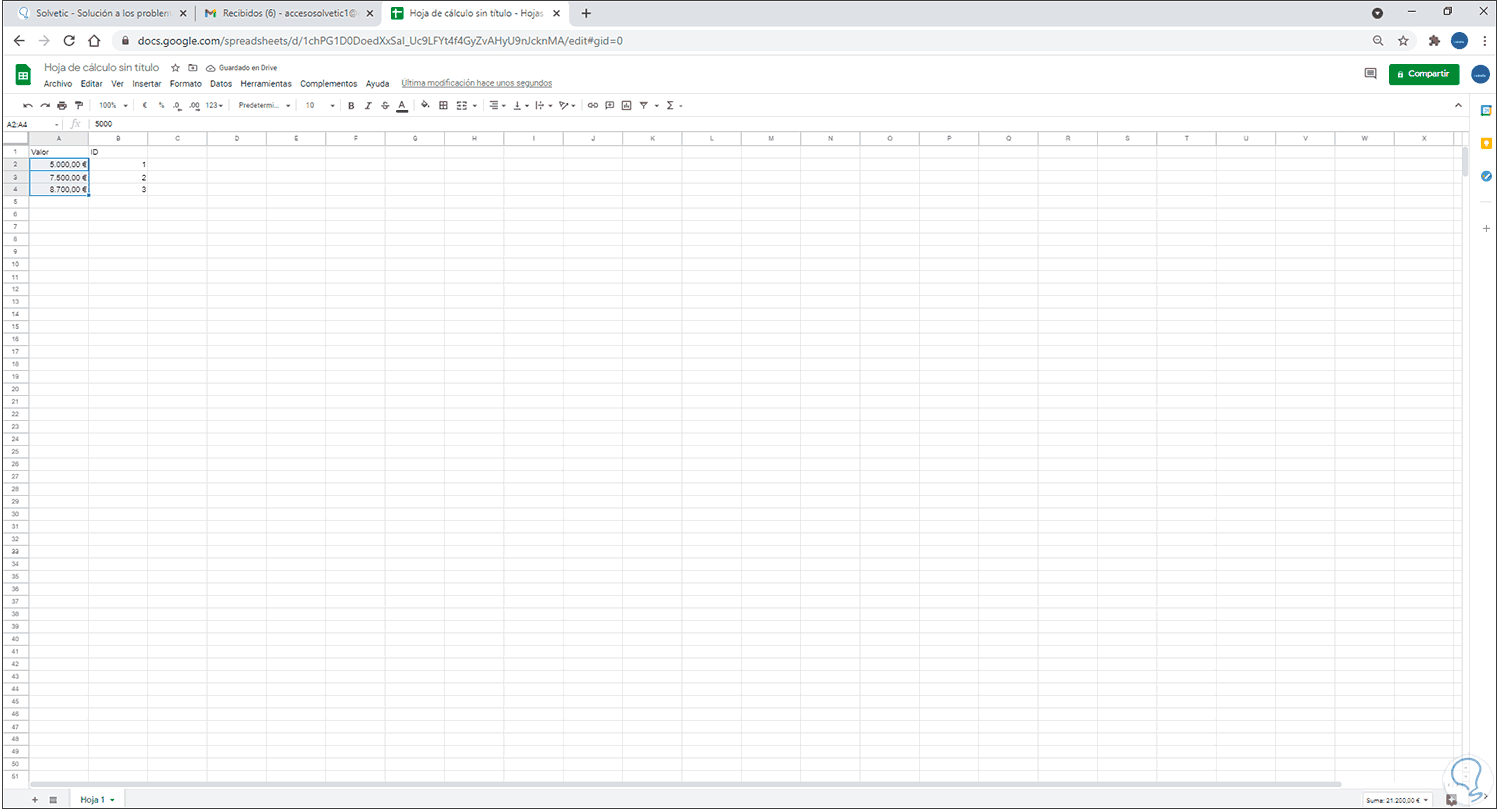Click the Undo arrow icon
This screenshot has height=809, width=1500.
[x=28, y=105]
